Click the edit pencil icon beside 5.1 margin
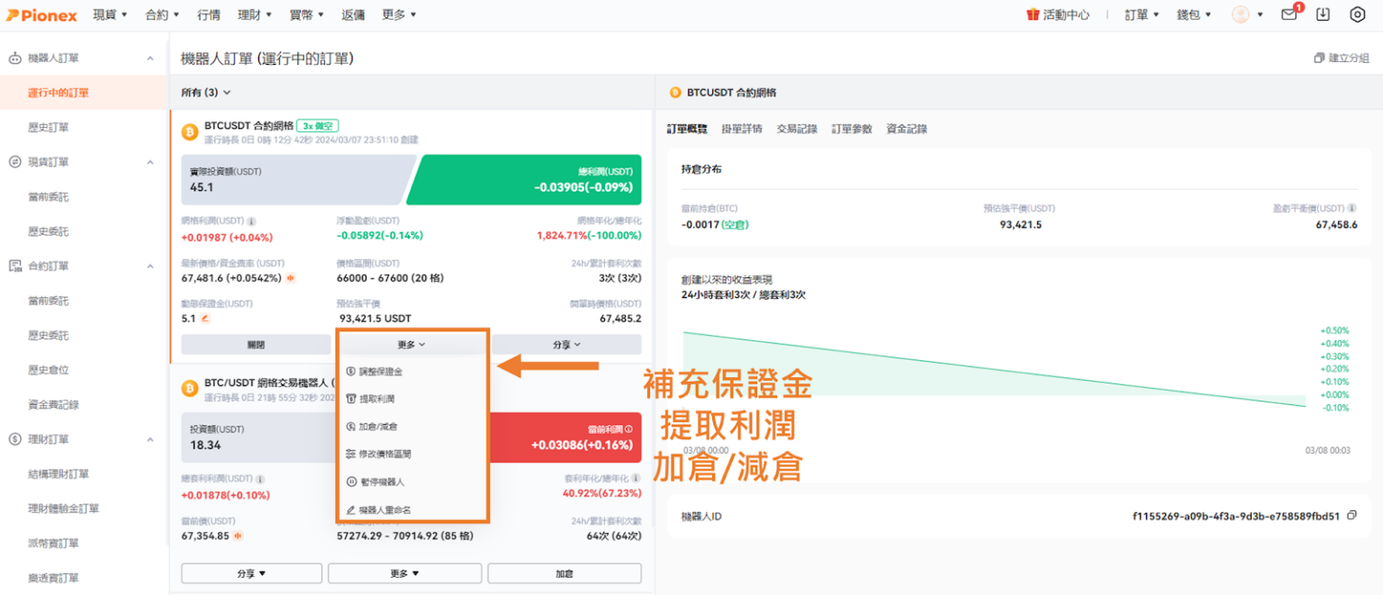This screenshot has width=1383, height=595. click(205, 319)
